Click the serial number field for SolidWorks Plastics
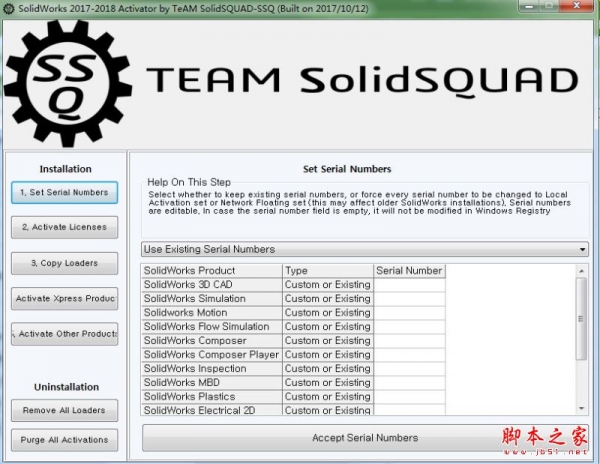Viewport: 600px width, 464px height. pos(409,397)
